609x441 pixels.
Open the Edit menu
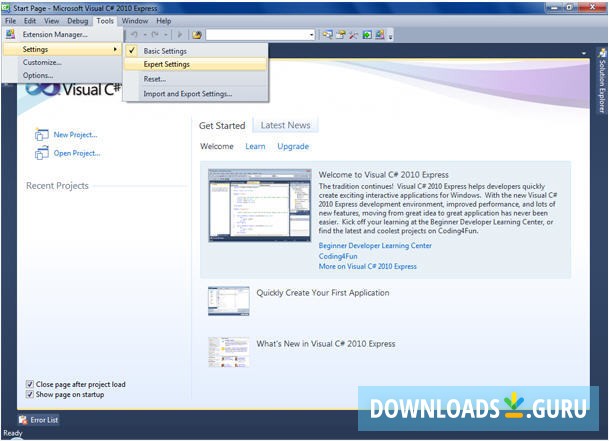click(30, 21)
